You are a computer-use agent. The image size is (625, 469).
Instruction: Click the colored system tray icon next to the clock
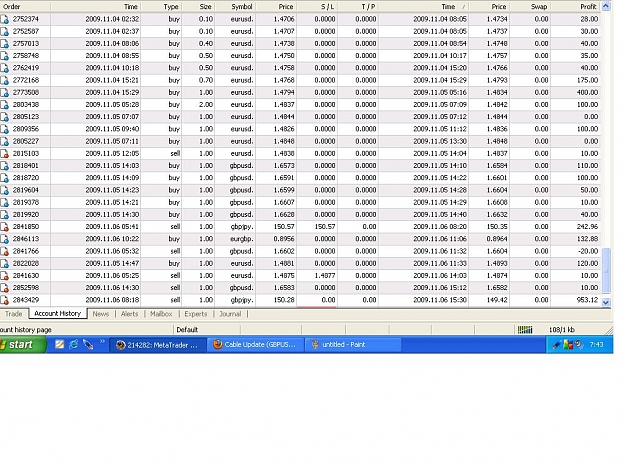(x=568, y=345)
